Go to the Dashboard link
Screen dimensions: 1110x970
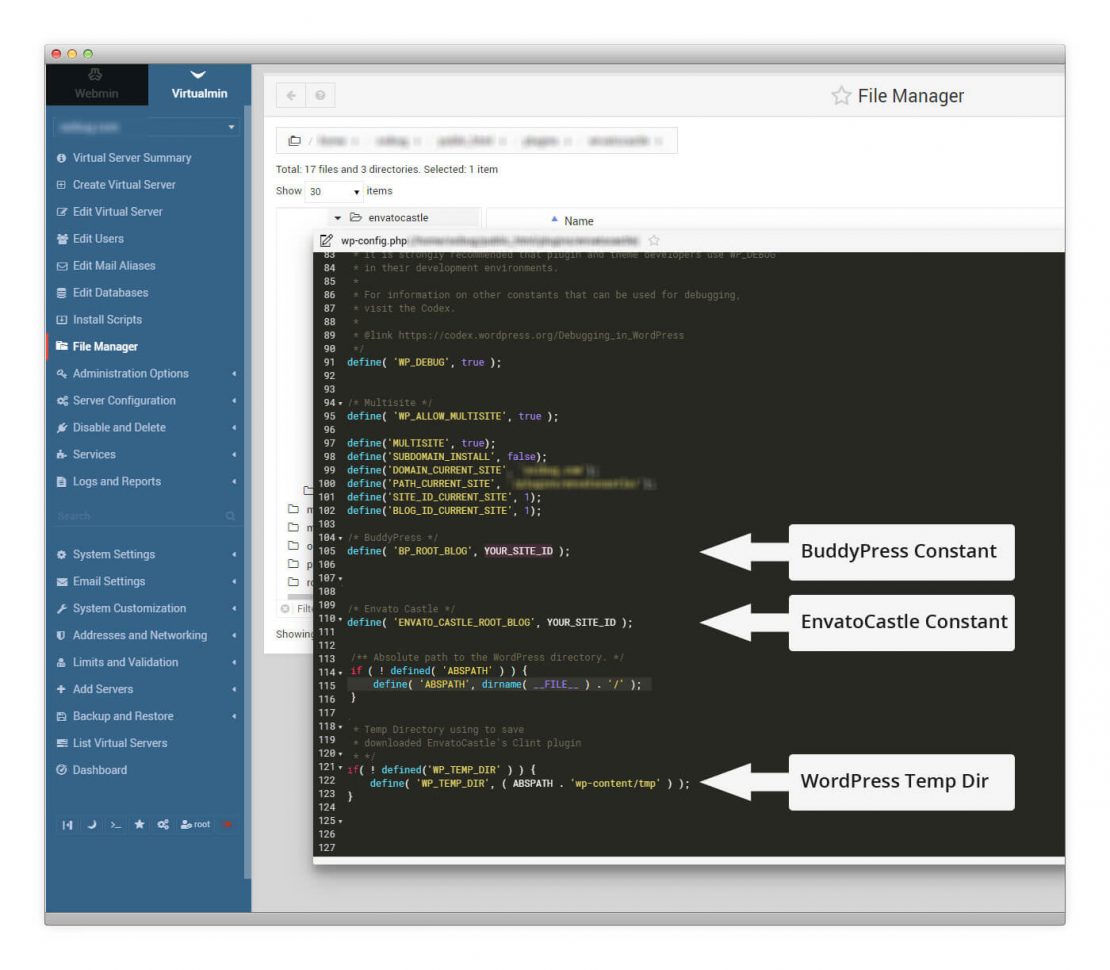97,769
